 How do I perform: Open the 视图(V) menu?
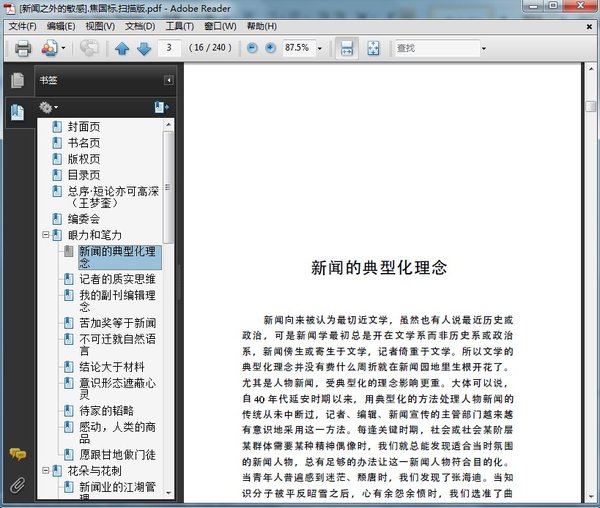point(99,25)
